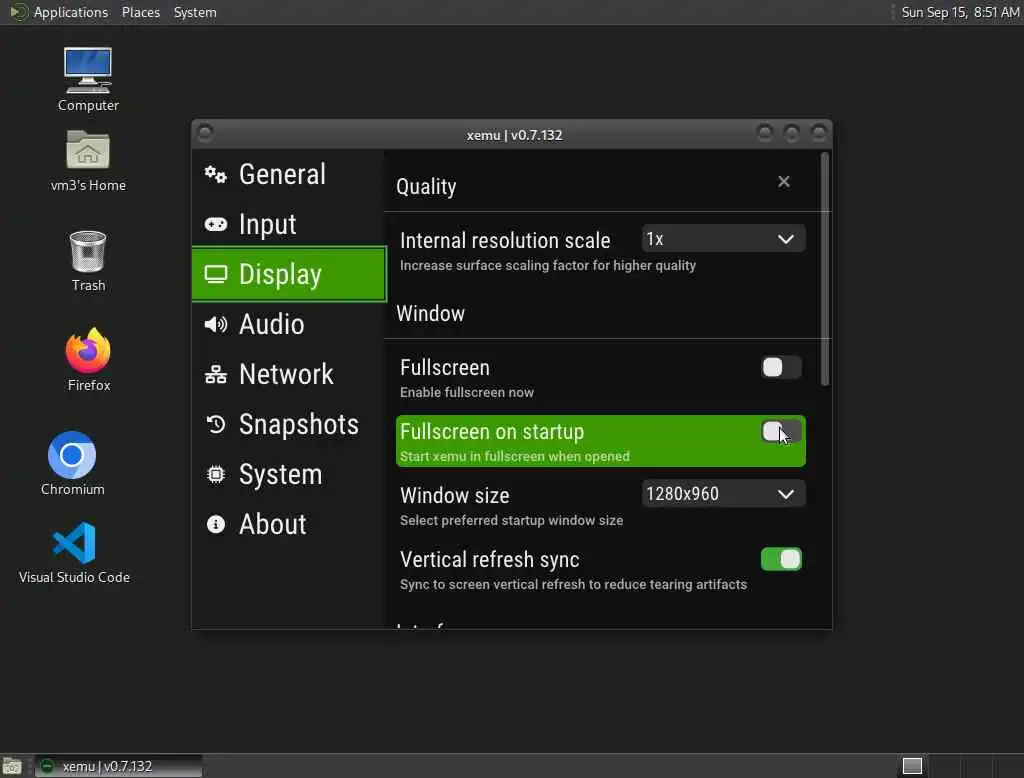Click the monitor icon beside Display
This screenshot has width=1024, height=778.
pyautogui.click(x=216, y=274)
